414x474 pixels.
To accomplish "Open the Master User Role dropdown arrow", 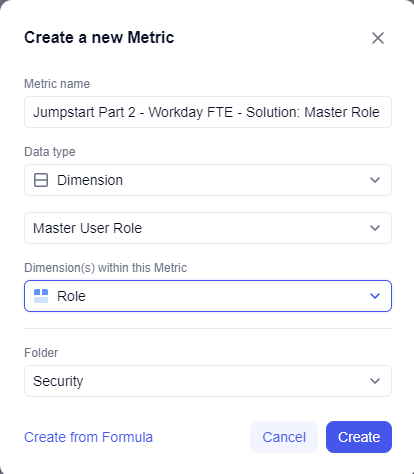I will 375,228.
